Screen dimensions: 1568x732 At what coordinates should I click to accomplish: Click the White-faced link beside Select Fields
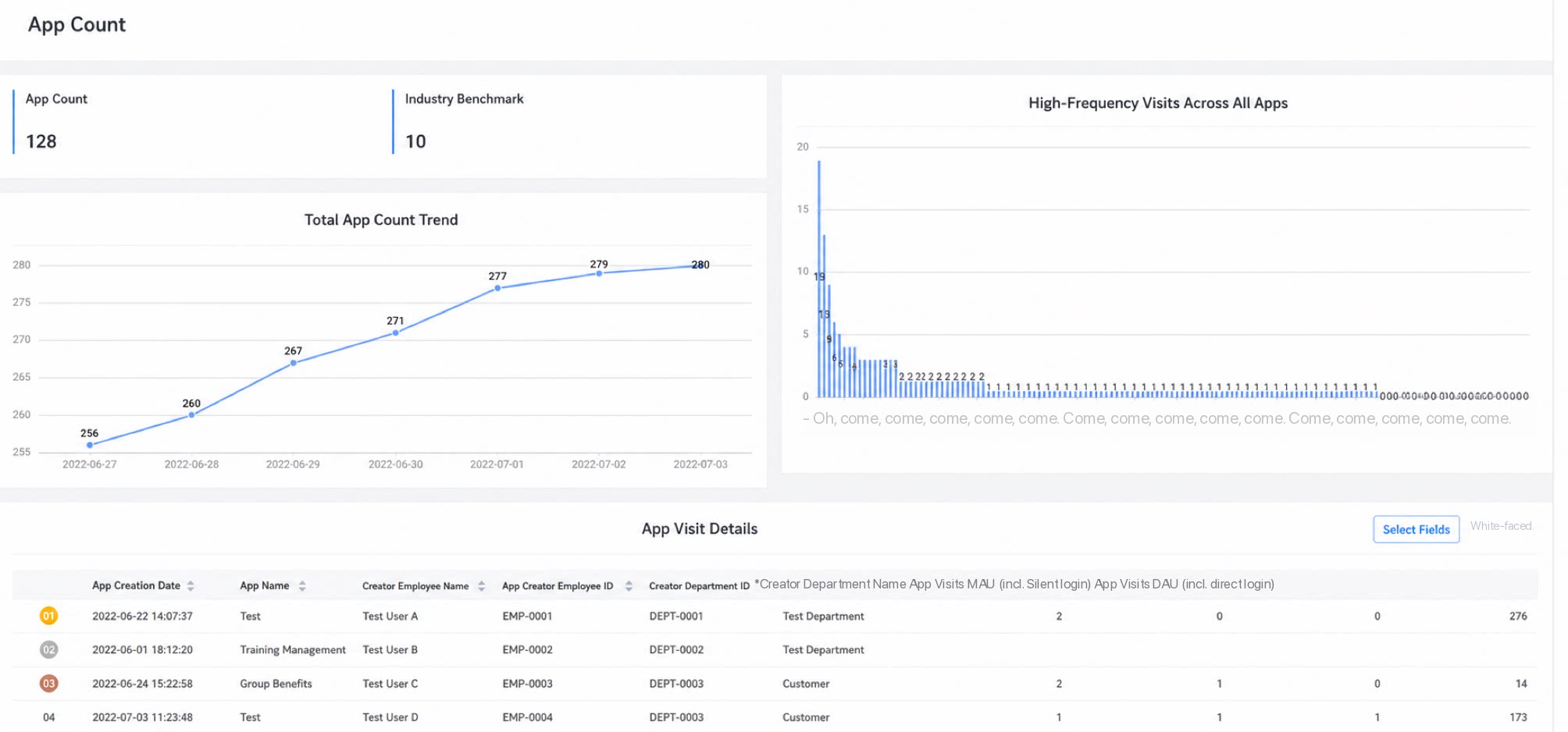1501,526
